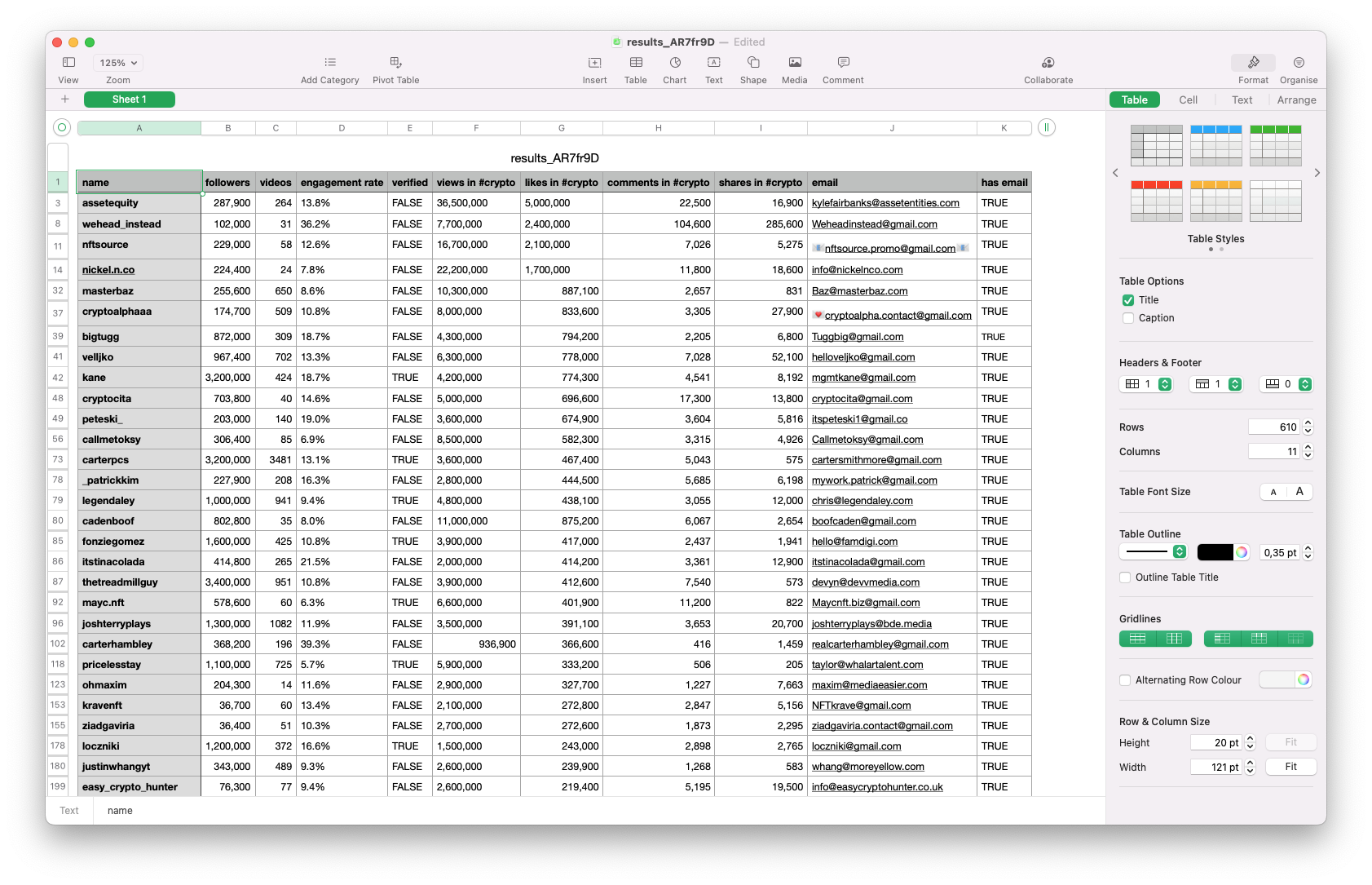Click the Collaborate icon

[x=1048, y=63]
